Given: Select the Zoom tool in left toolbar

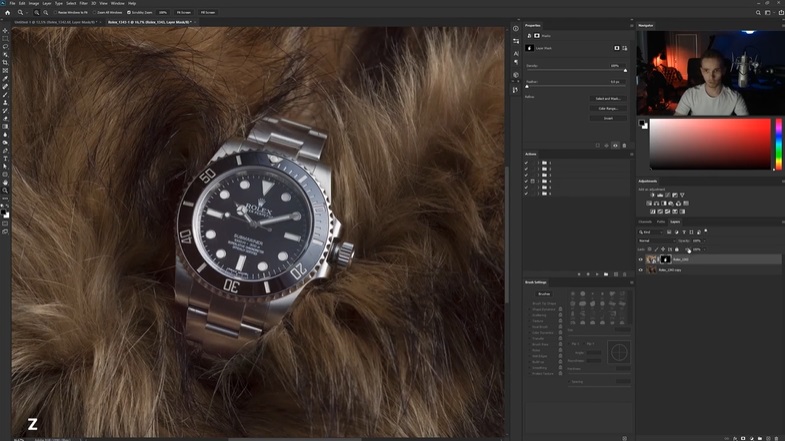Looking at the screenshot, I should pyautogui.click(x=5, y=191).
